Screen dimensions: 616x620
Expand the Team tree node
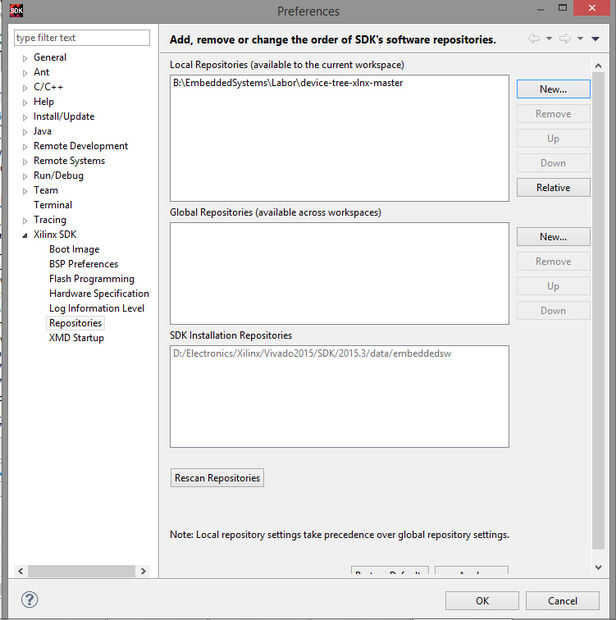(25, 191)
